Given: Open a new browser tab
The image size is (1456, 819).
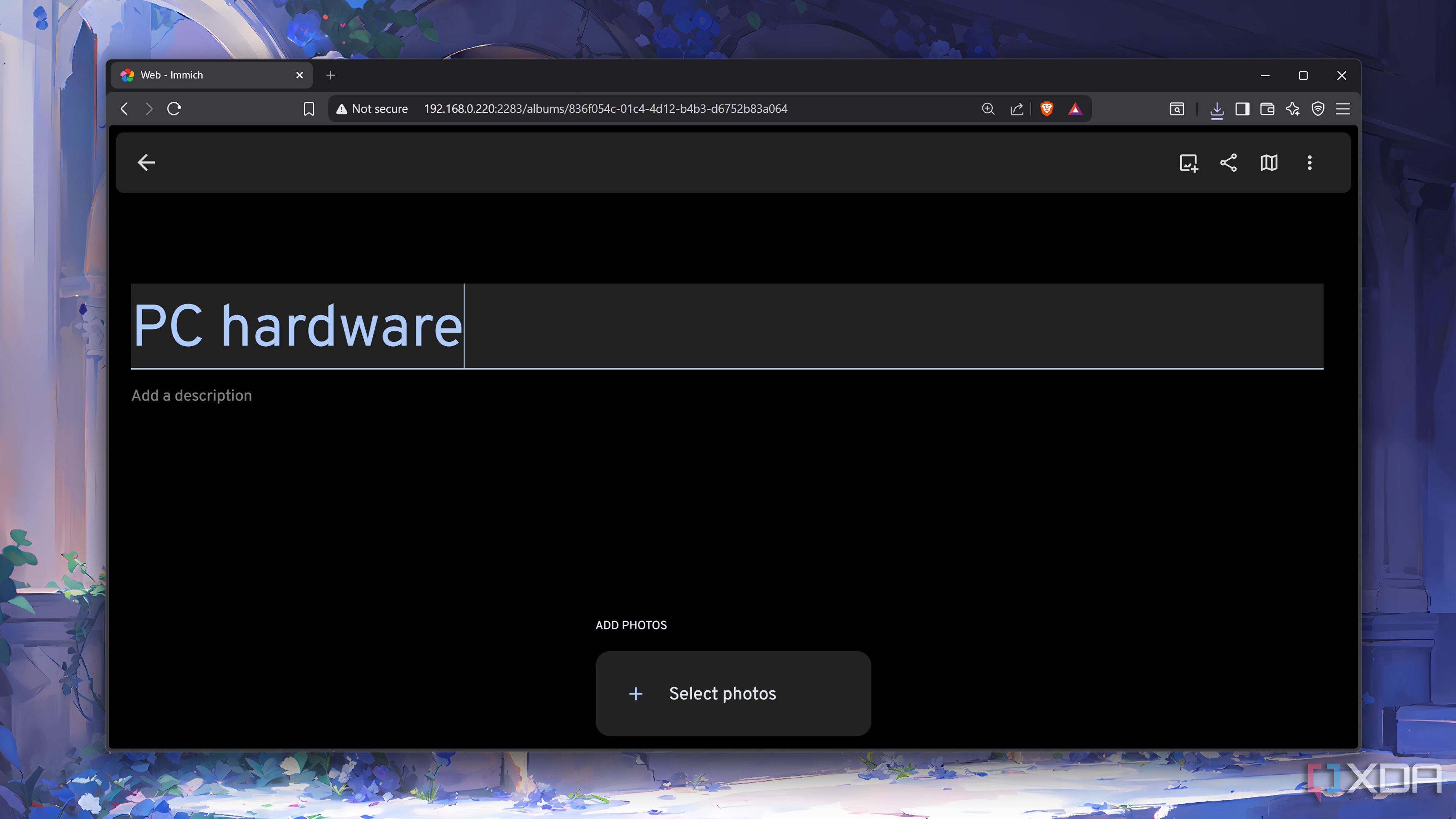Looking at the screenshot, I should (x=331, y=75).
